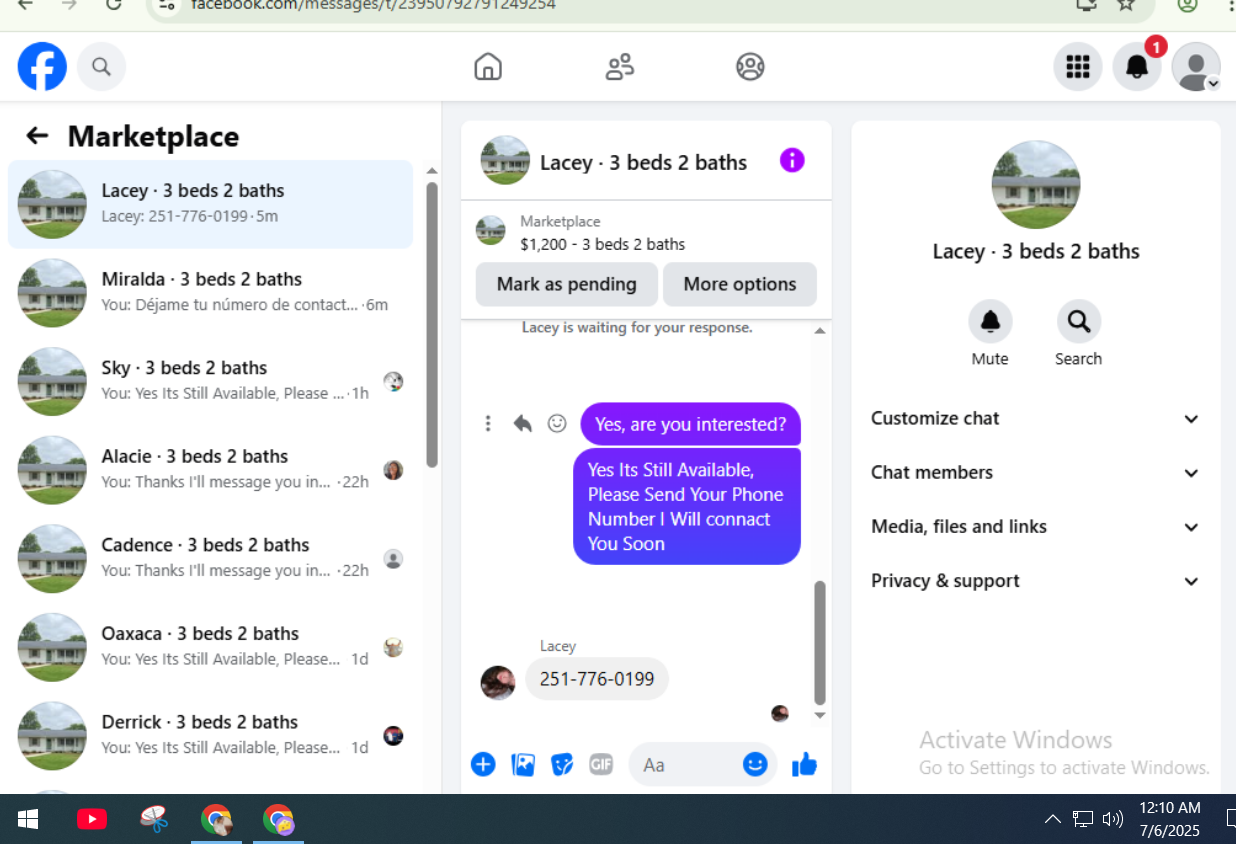The height and width of the screenshot is (844, 1236).
Task: Open the purple conversation information icon
Action: (792, 160)
